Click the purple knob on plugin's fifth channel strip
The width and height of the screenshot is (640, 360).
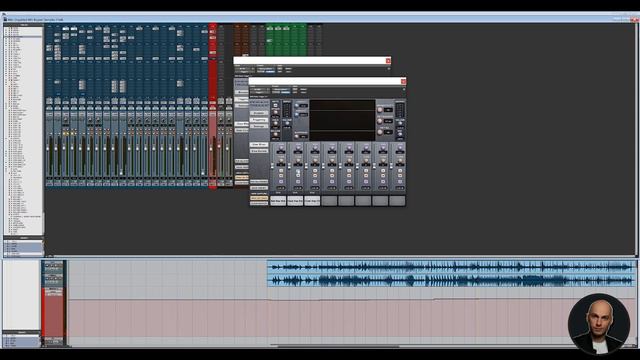349,147
